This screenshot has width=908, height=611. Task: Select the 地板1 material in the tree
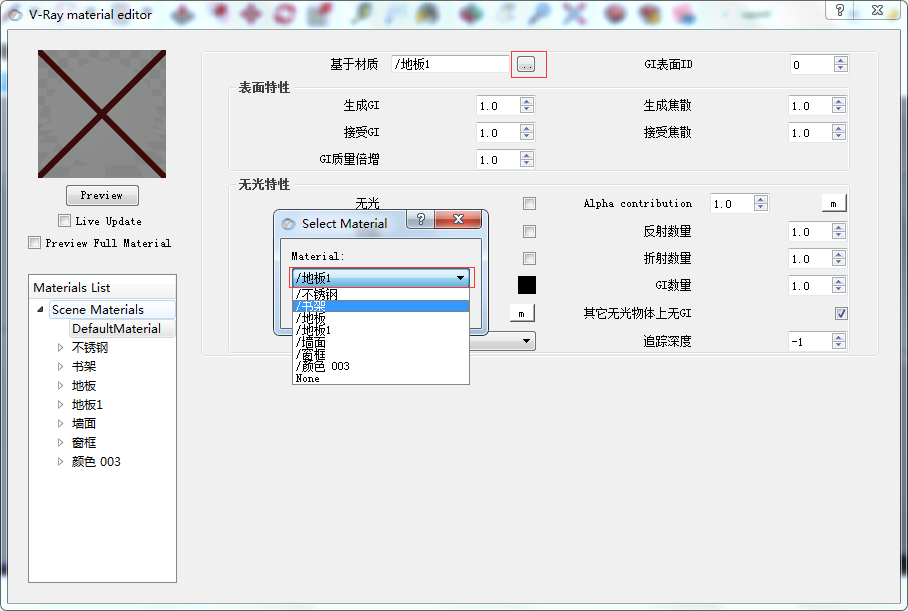click(87, 404)
